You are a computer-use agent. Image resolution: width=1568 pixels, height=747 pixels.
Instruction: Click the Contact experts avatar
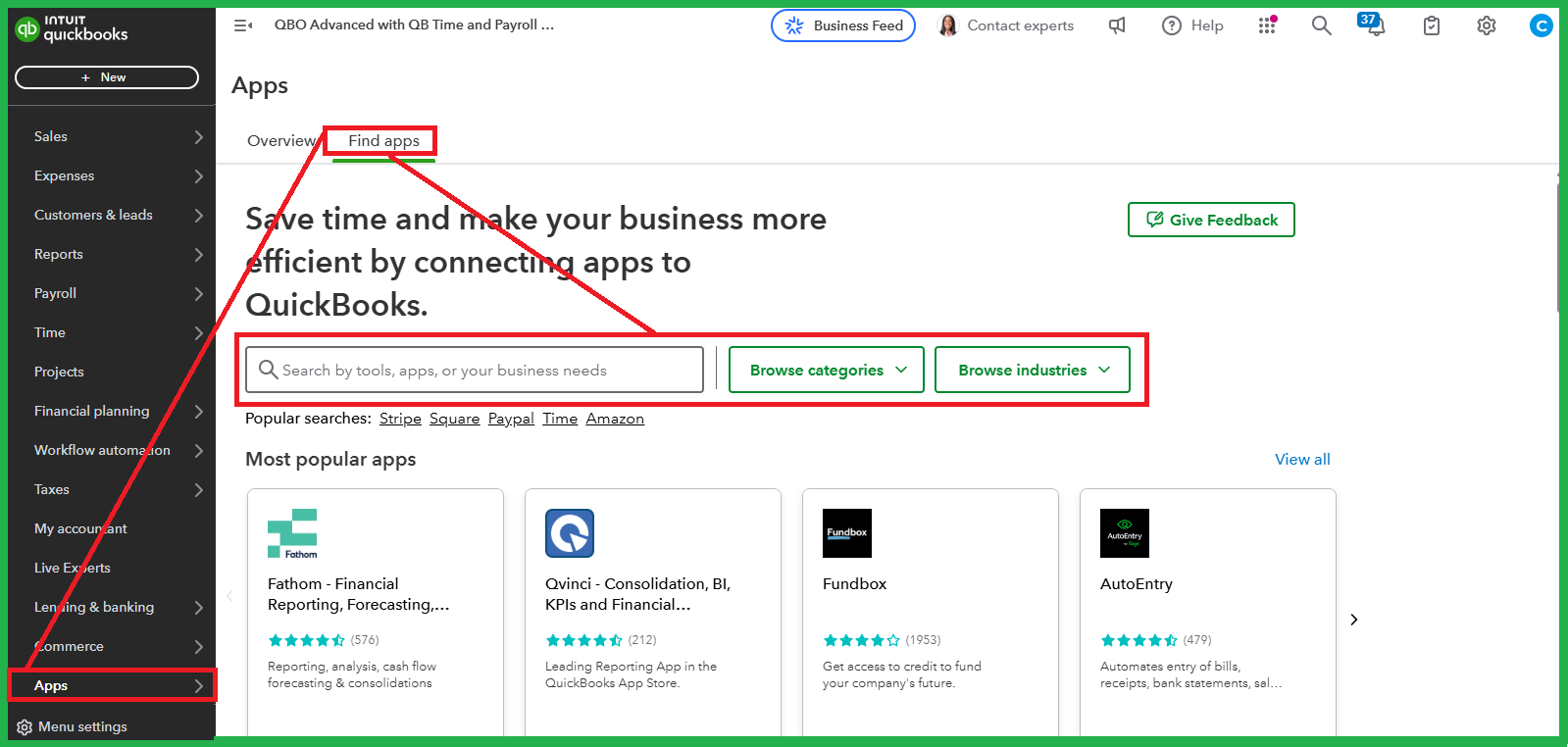[947, 25]
